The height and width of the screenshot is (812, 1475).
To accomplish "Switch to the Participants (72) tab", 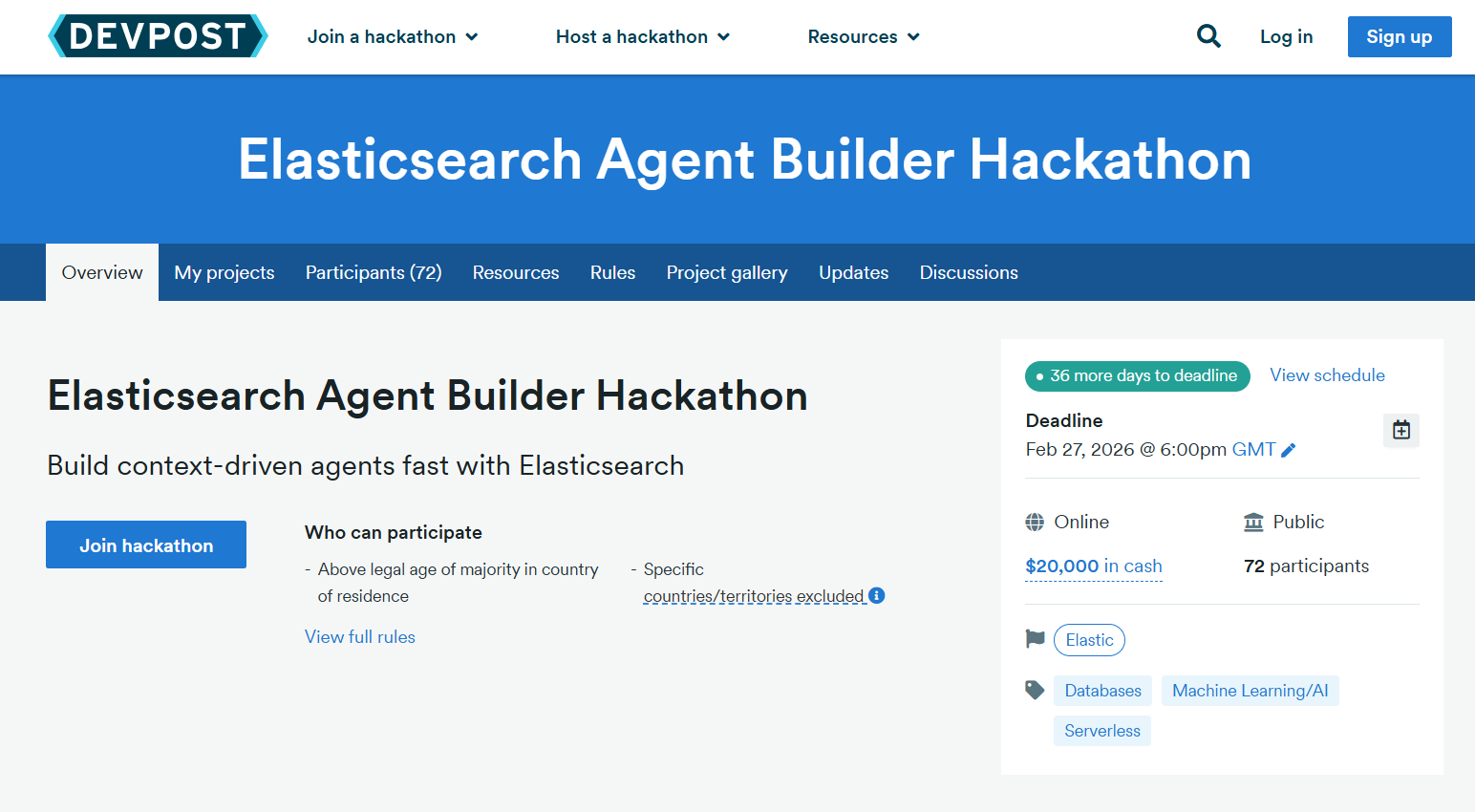I will point(374,272).
